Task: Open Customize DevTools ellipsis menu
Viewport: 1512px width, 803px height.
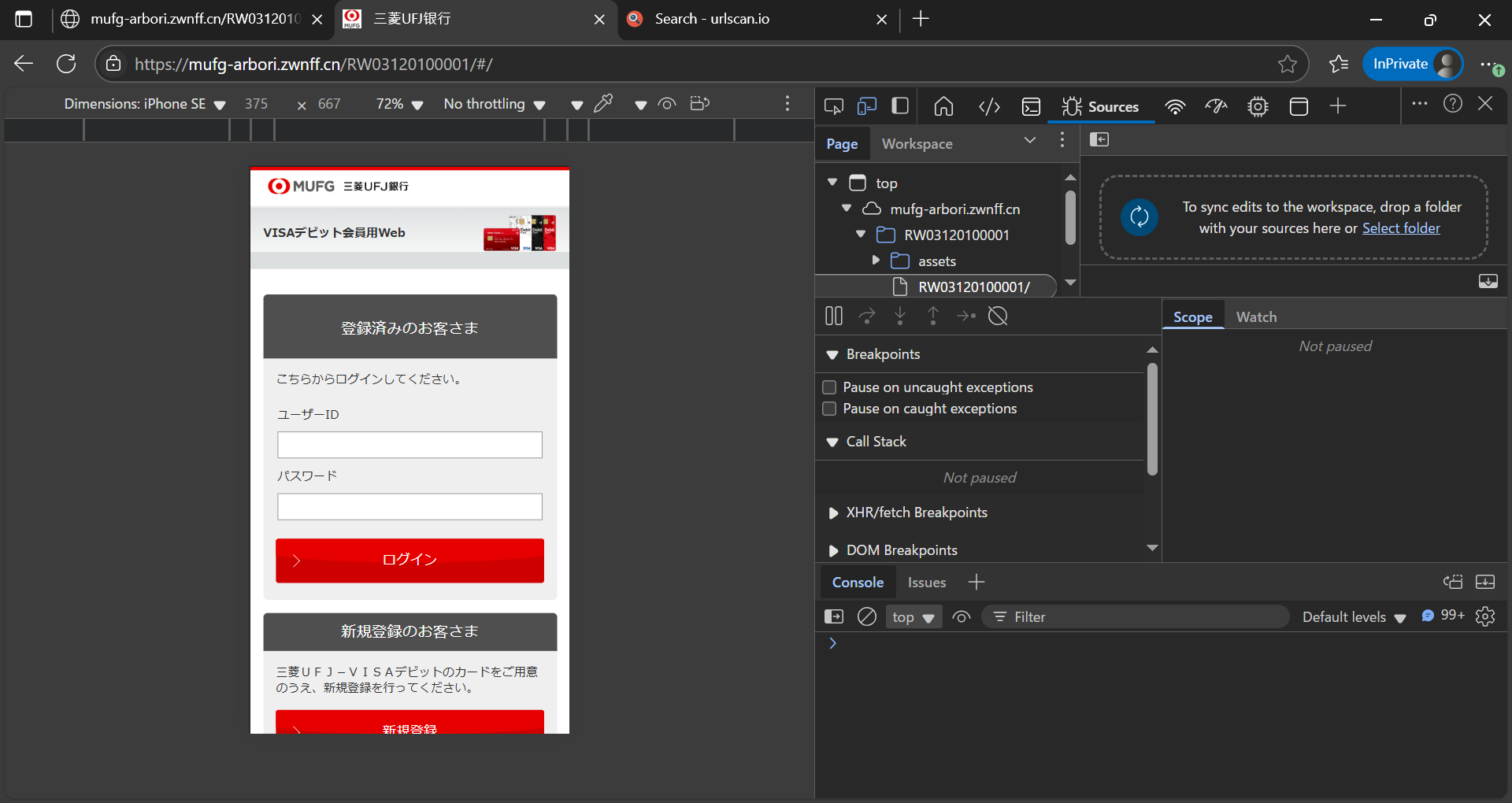Action: click(1419, 103)
